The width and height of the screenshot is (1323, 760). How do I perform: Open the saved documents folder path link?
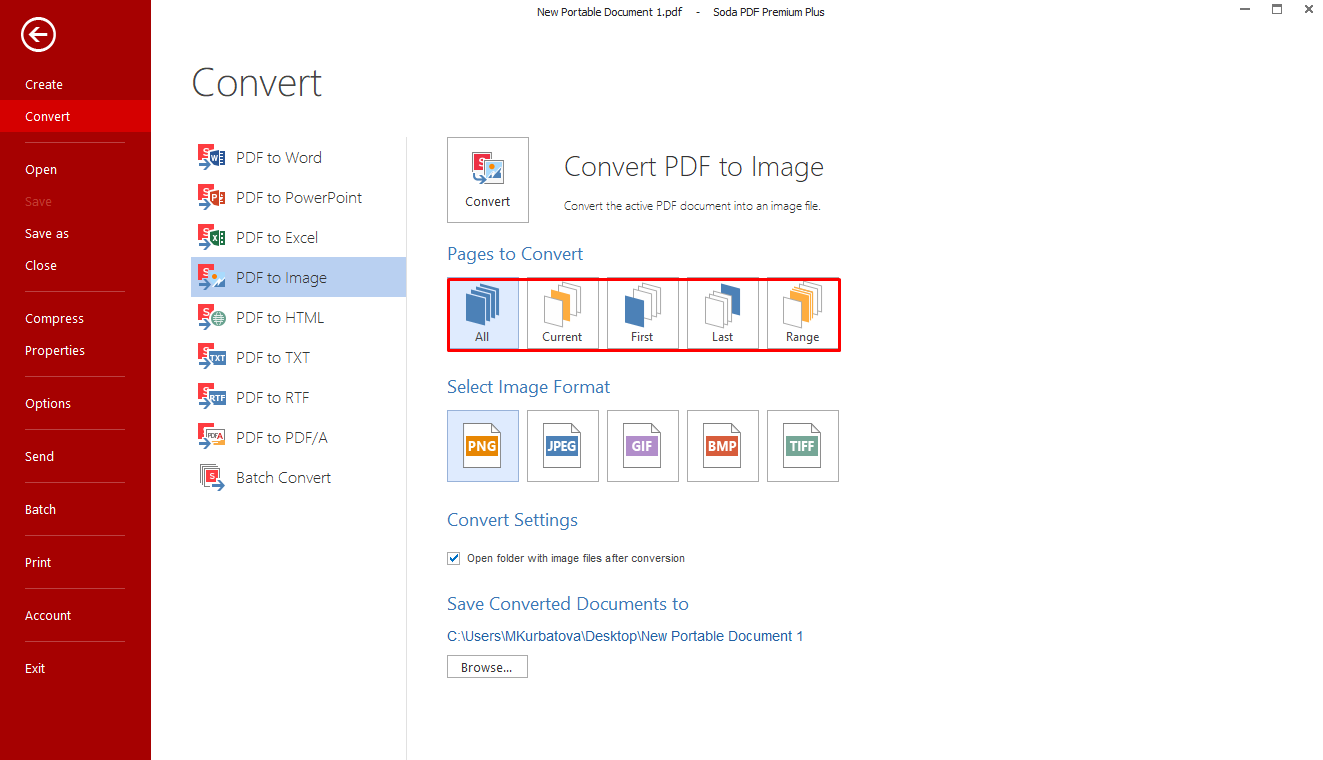click(625, 636)
